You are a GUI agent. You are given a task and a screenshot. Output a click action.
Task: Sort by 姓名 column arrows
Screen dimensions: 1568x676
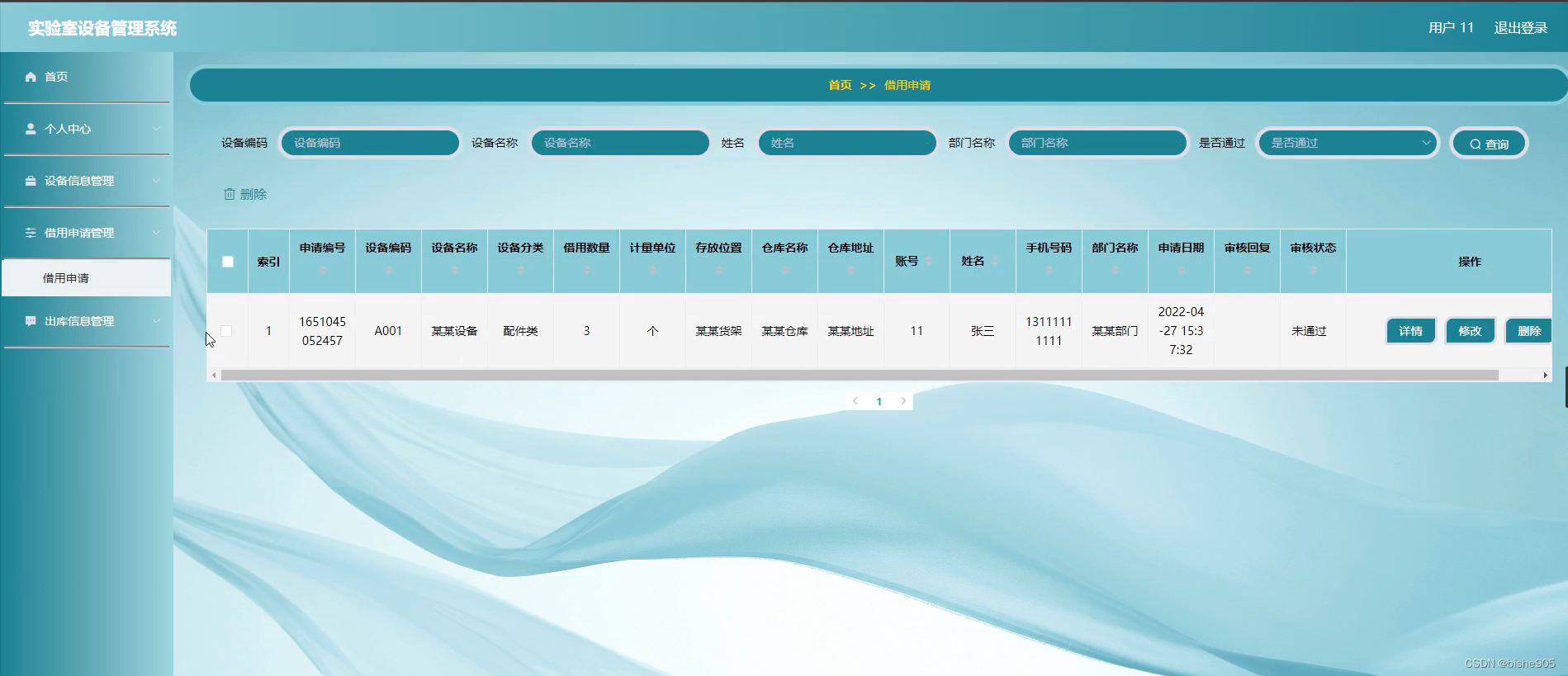click(995, 262)
